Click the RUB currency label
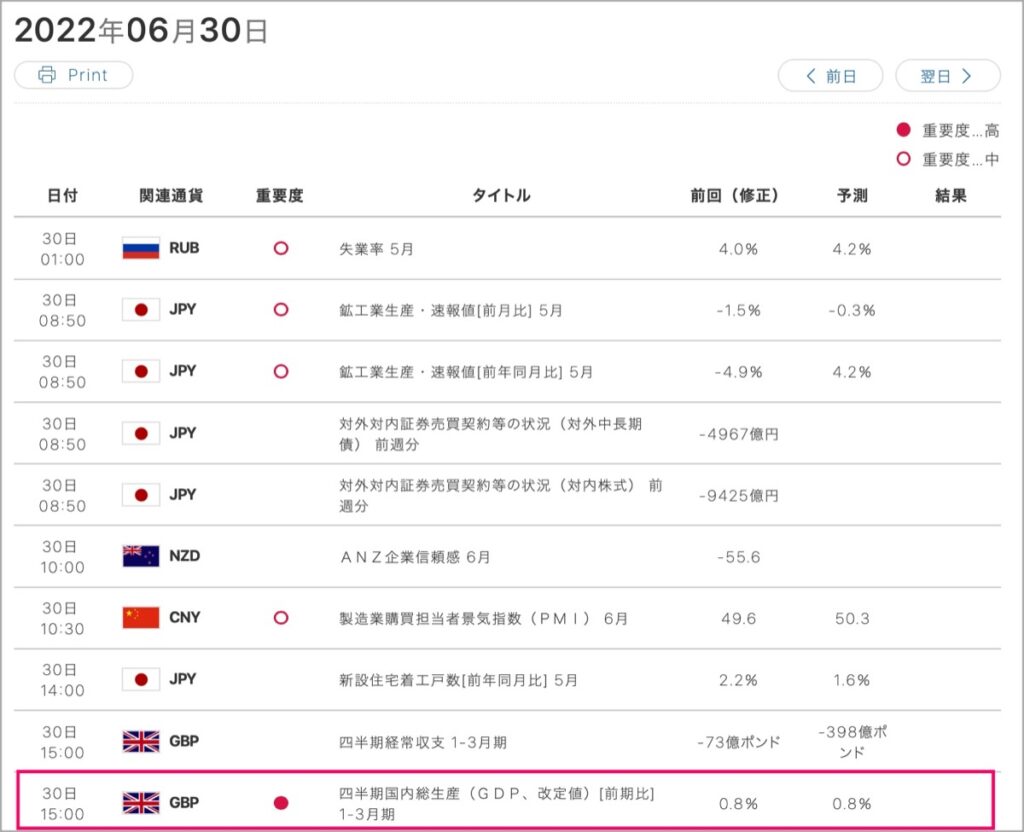The width and height of the screenshot is (1024, 832). click(x=184, y=248)
